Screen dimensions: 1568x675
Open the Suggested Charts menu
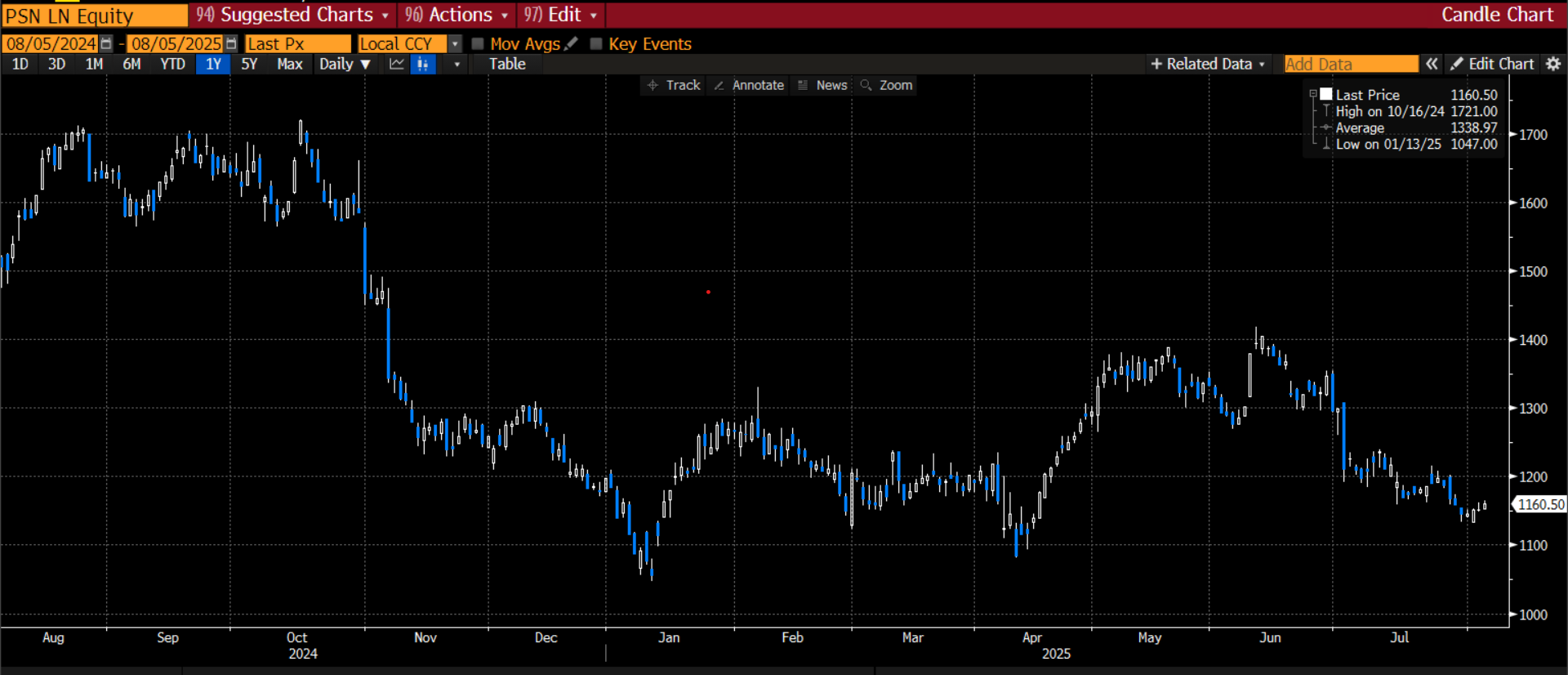pyautogui.click(x=292, y=15)
